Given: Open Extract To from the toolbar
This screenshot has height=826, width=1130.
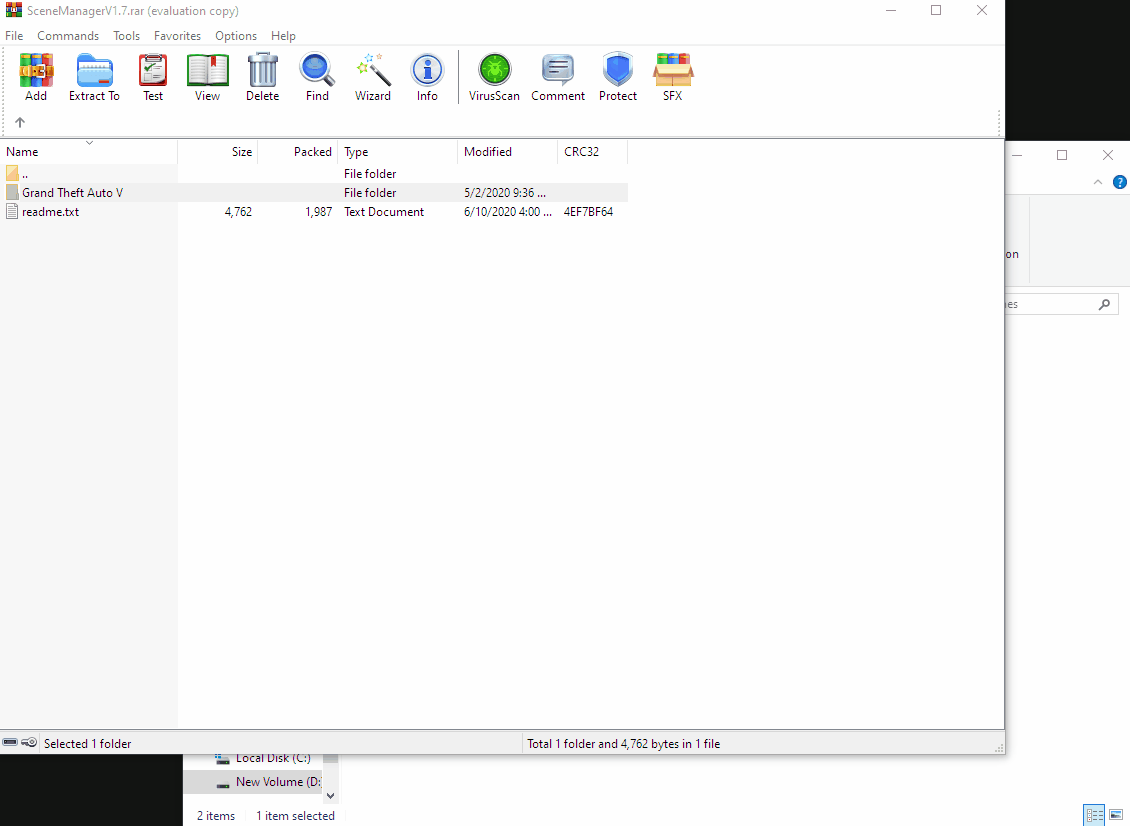Looking at the screenshot, I should click(94, 77).
